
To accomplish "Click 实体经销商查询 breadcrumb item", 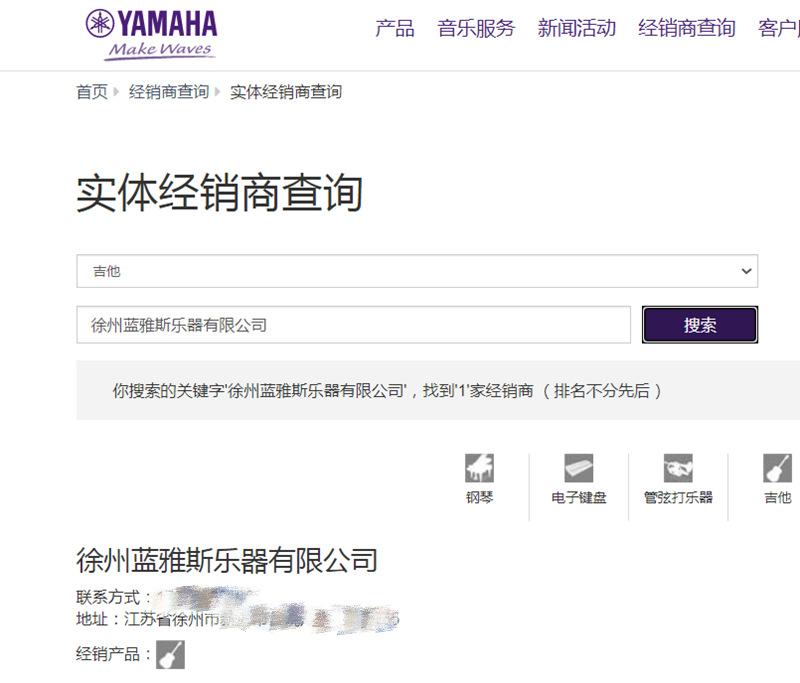I will pos(286,92).
